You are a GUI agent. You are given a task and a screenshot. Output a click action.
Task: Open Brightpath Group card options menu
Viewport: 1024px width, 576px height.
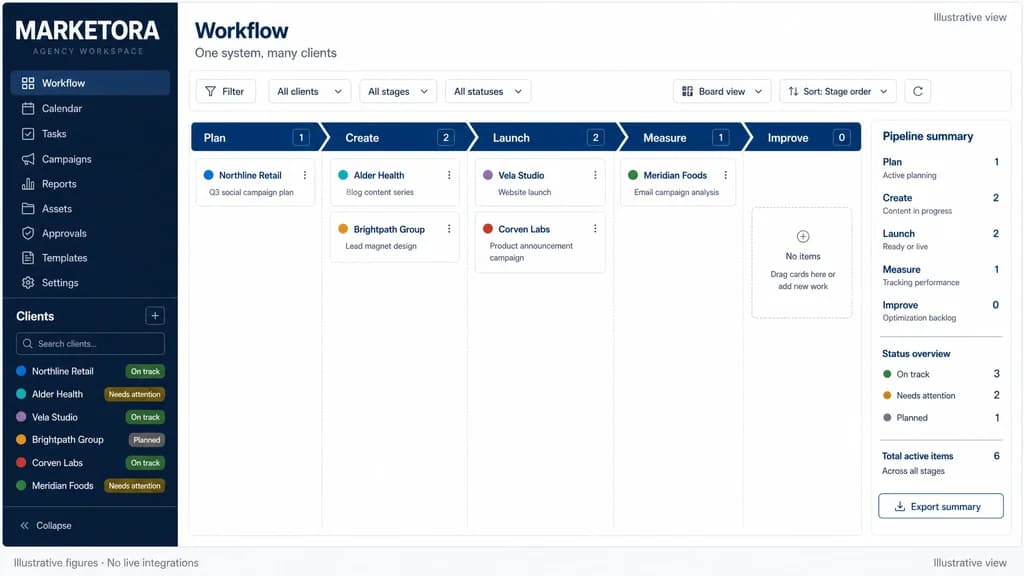pos(449,229)
